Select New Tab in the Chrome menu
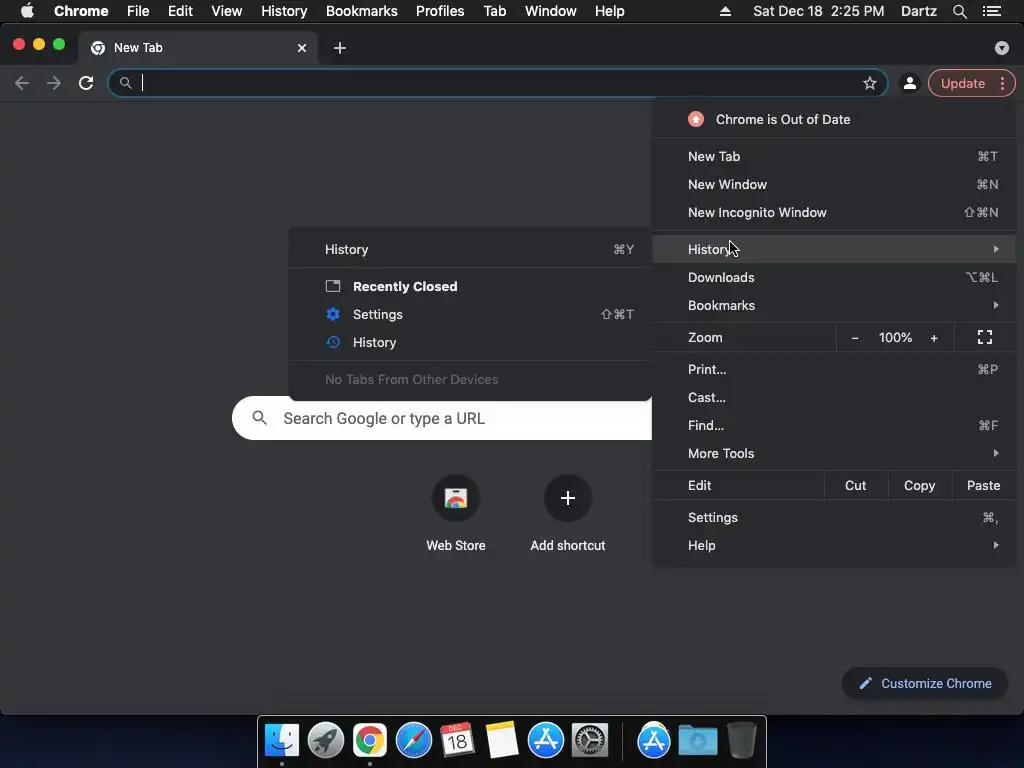Screen dimensions: 1024x768 click(x=834, y=156)
